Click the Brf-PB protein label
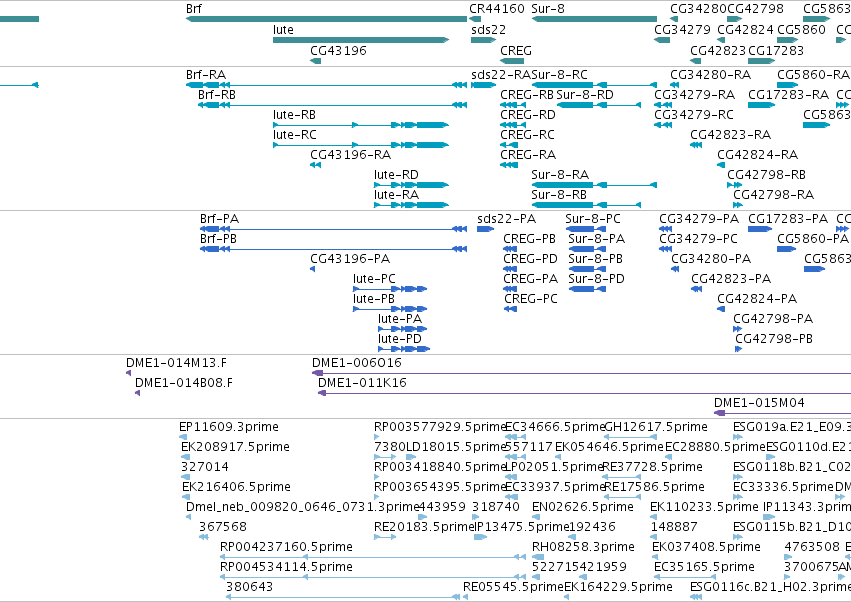Image resolution: width=851 pixels, height=602 pixels. pyautogui.click(x=218, y=239)
